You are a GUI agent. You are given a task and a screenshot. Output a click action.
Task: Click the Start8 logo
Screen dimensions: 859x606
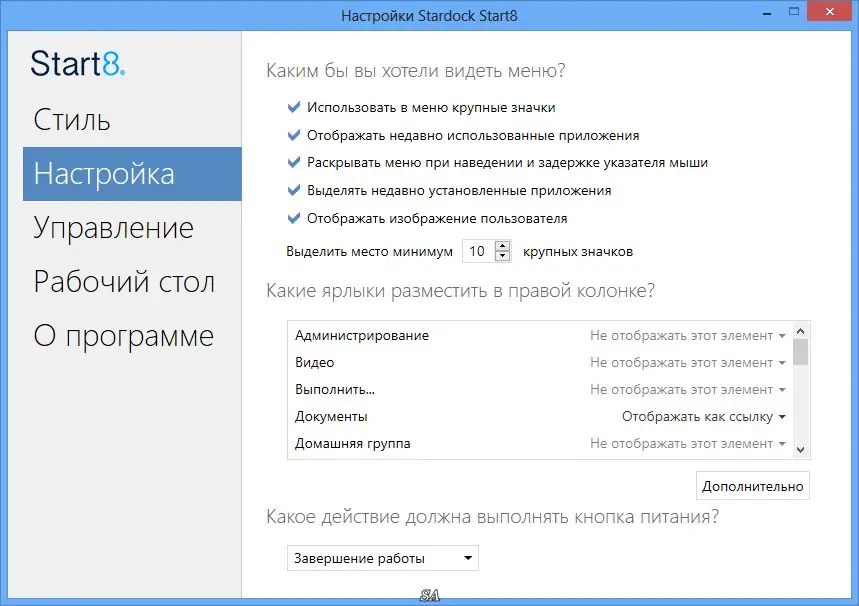77,64
